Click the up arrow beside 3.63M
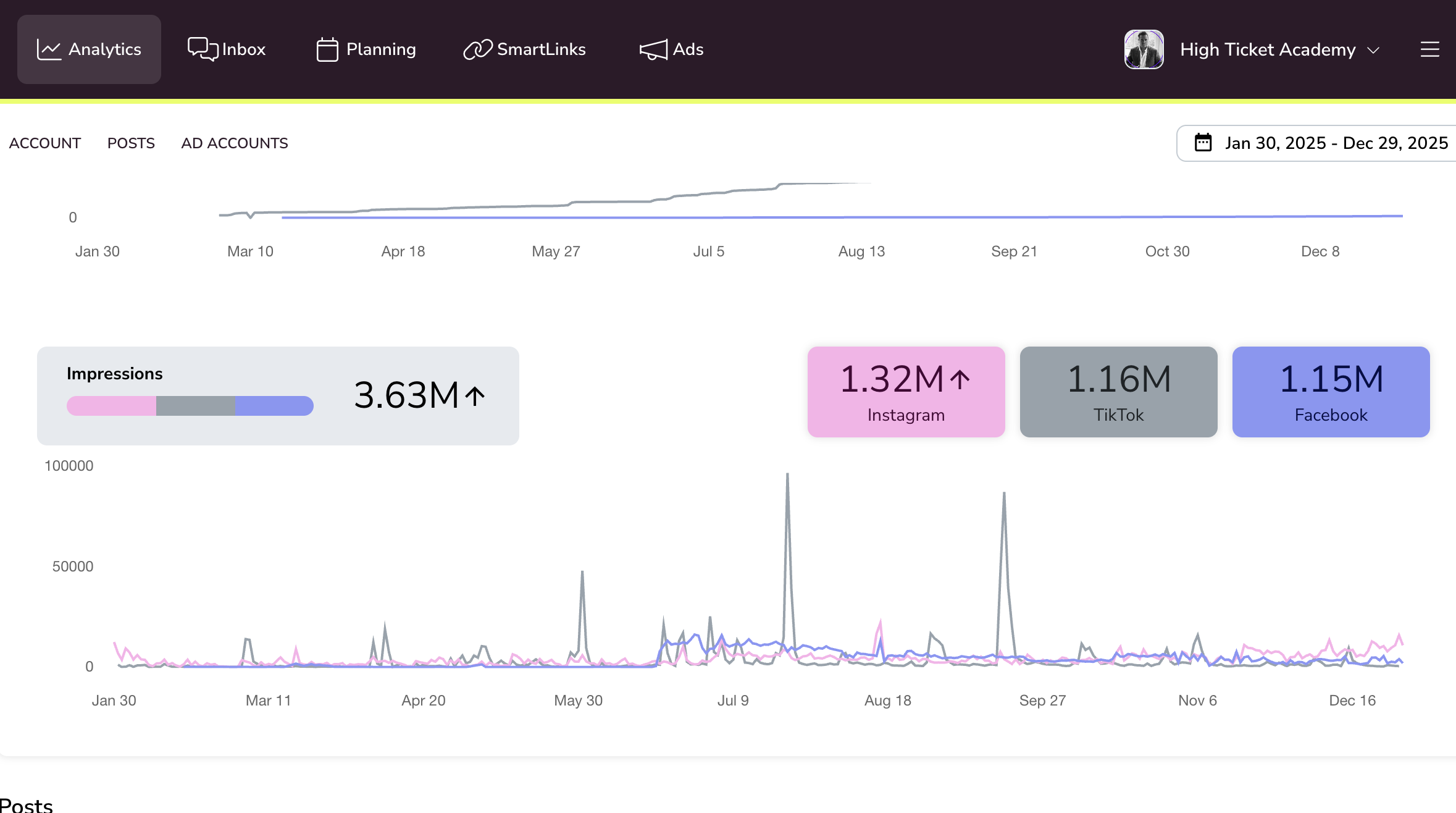 point(475,396)
